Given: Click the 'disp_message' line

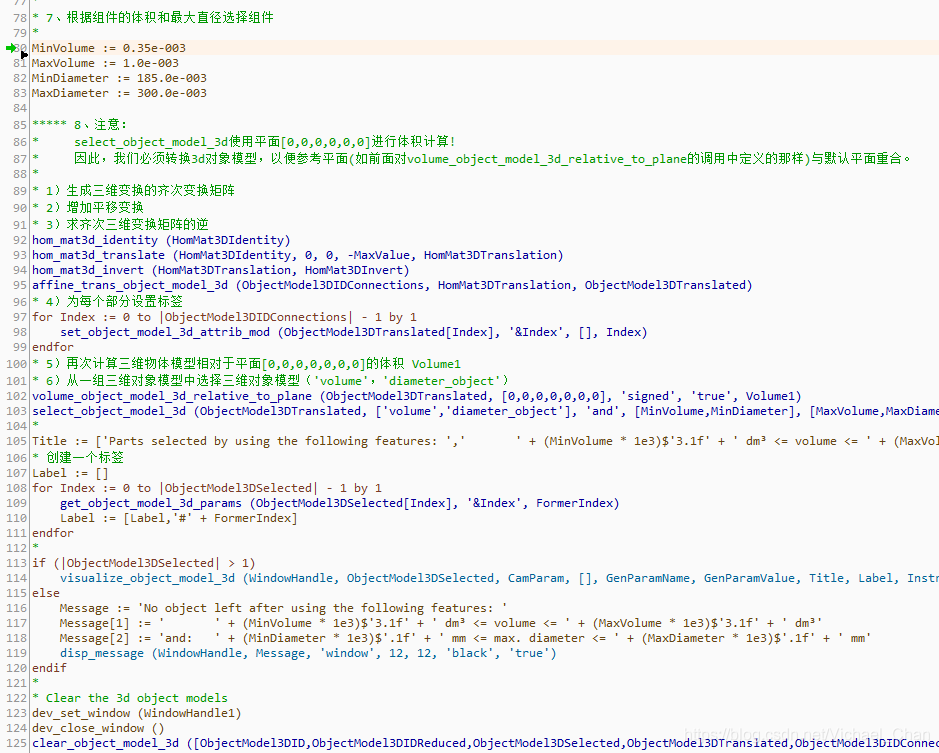Looking at the screenshot, I should [308, 653].
